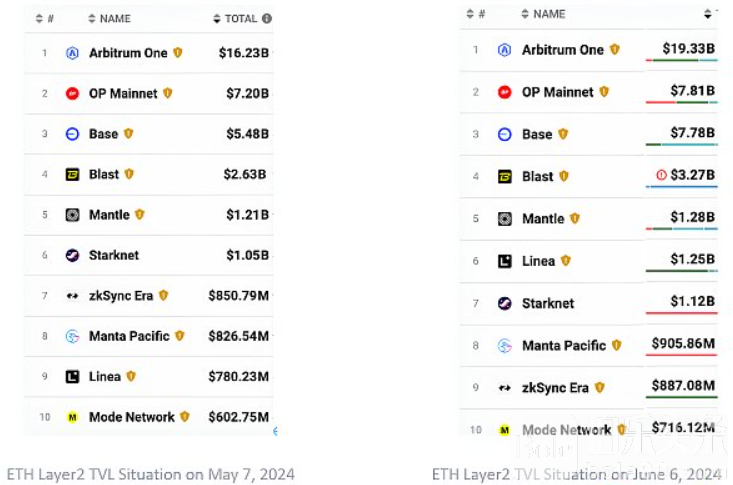The image size is (733, 485).
Task: Click the Manta Pacific logo in right table
Action: coord(504,346)
